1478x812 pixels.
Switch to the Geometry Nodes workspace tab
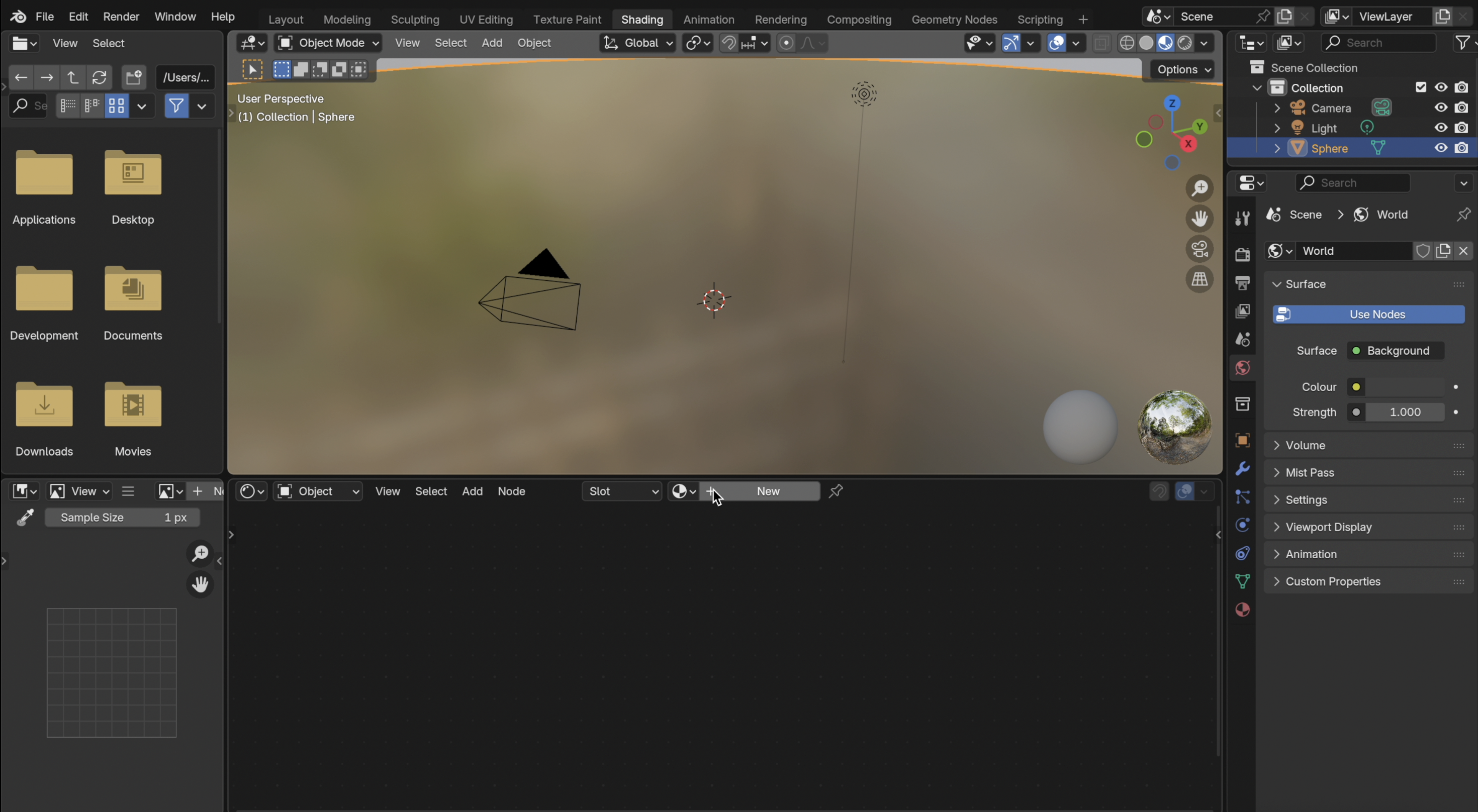pyautogui.click(x=954, y=20)
